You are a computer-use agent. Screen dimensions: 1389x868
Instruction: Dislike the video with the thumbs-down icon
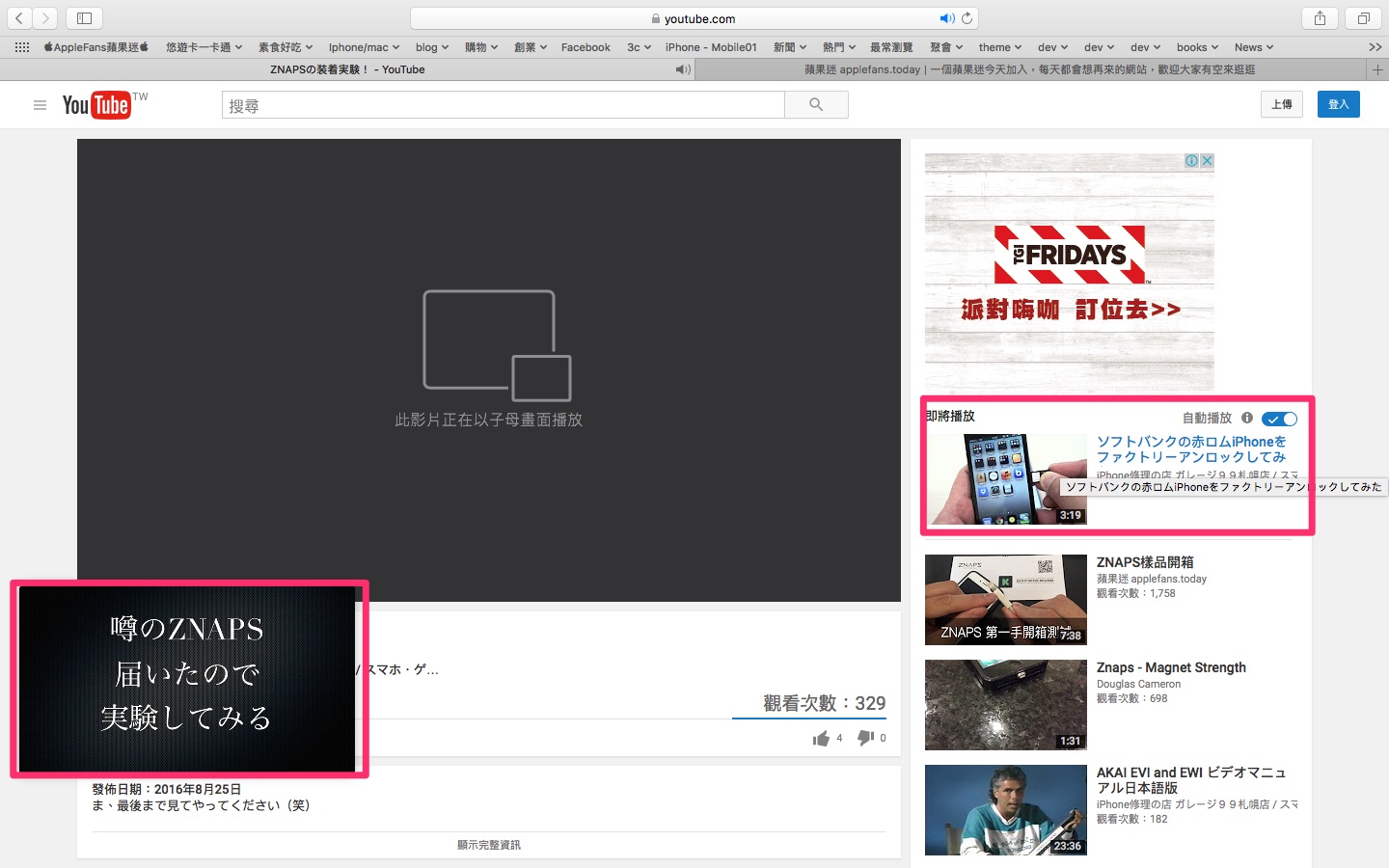click(x=865, y=738)
